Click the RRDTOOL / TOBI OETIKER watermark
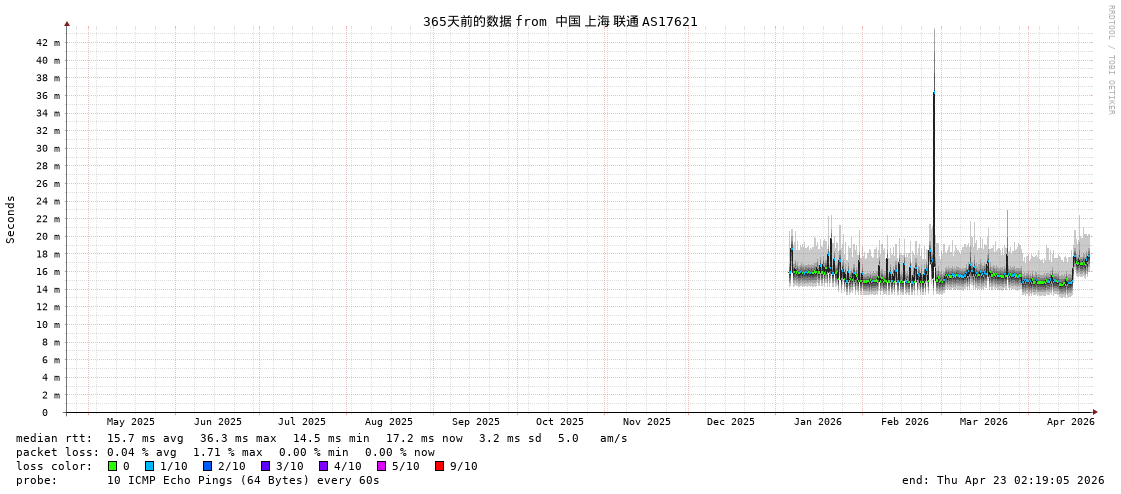1121x494 pixels. pos(1110,60)
